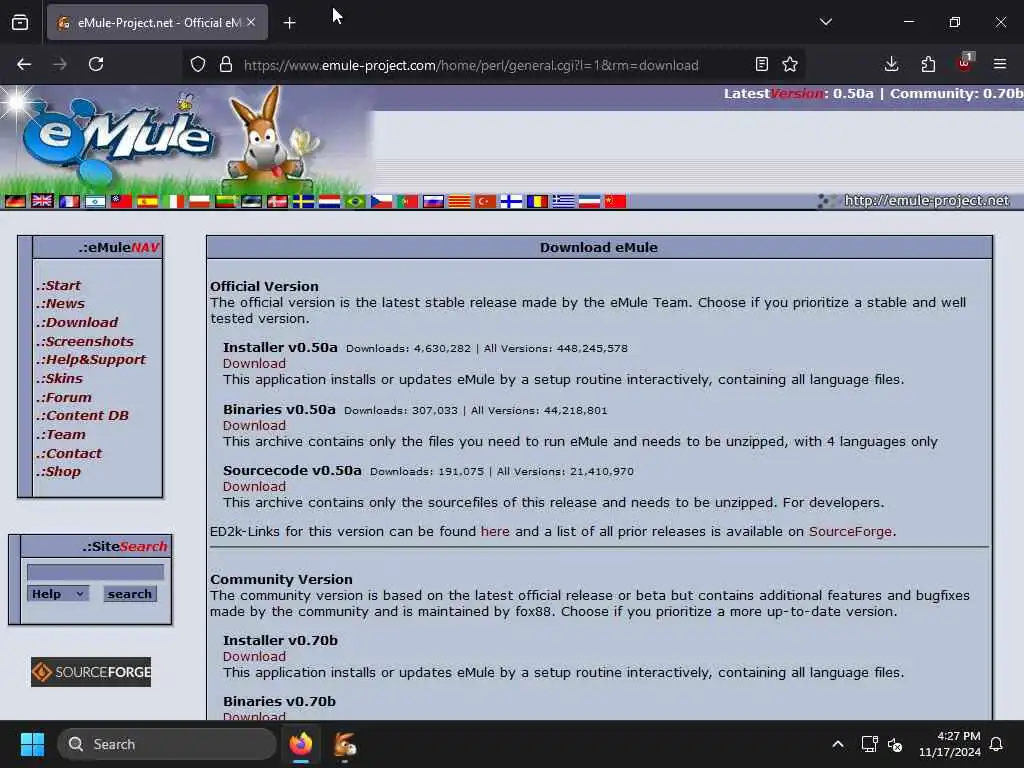
Task: Select the Taiwanese flag language icon
Action: coord(121,201)
